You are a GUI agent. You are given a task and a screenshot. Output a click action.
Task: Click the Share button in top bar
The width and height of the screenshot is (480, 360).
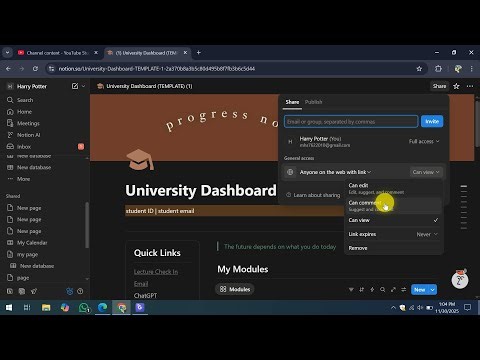[439, 86]
